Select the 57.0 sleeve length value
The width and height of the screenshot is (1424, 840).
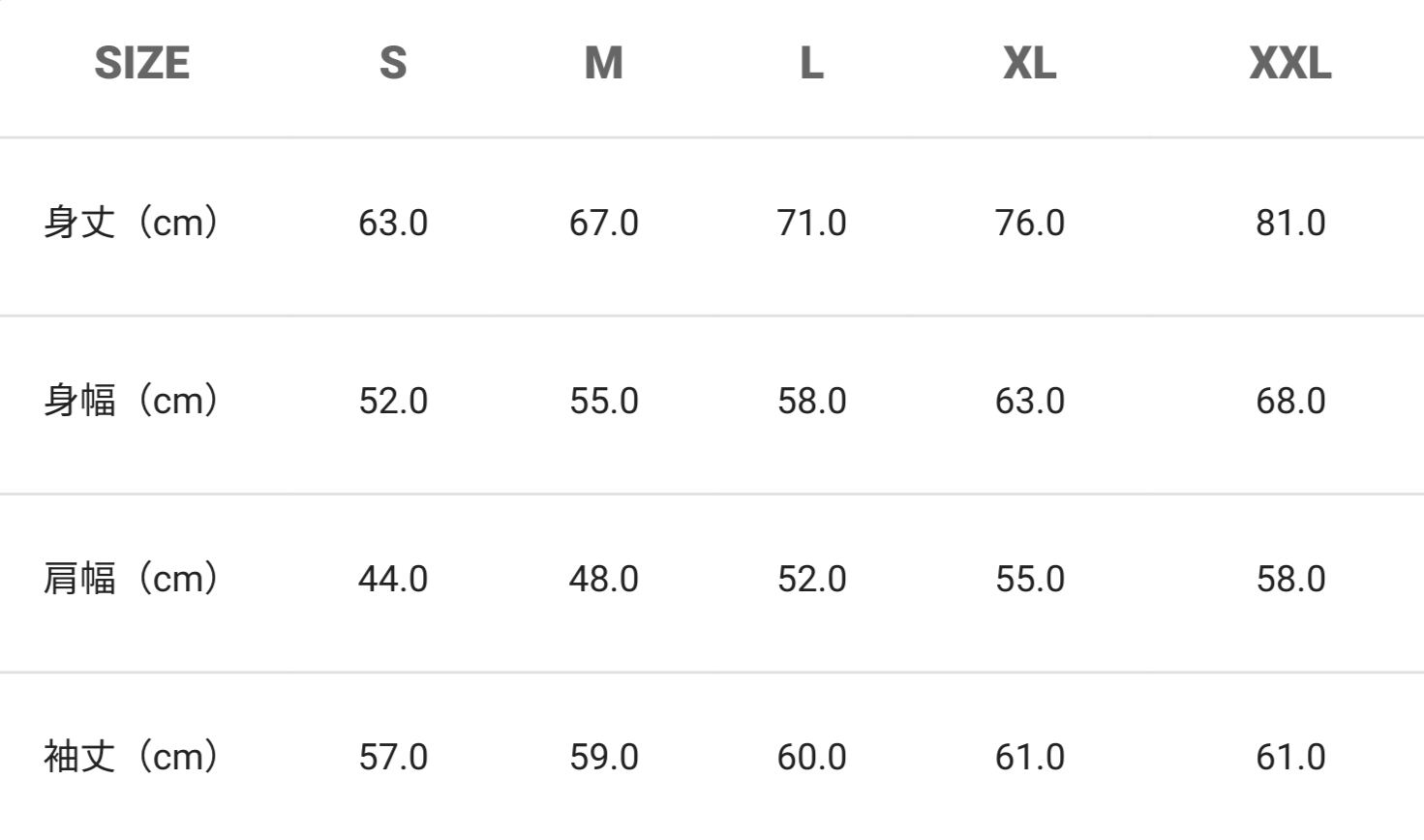click(392, 757)
